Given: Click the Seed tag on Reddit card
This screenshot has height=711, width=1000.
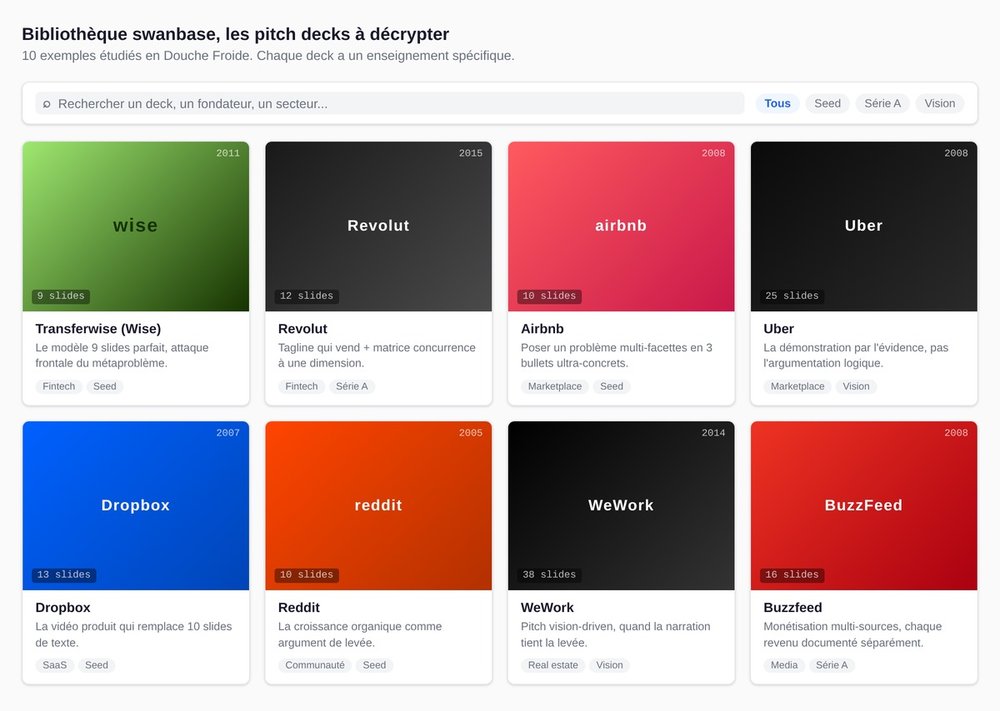Looking at the screenshot, I should tap(374, 665).
